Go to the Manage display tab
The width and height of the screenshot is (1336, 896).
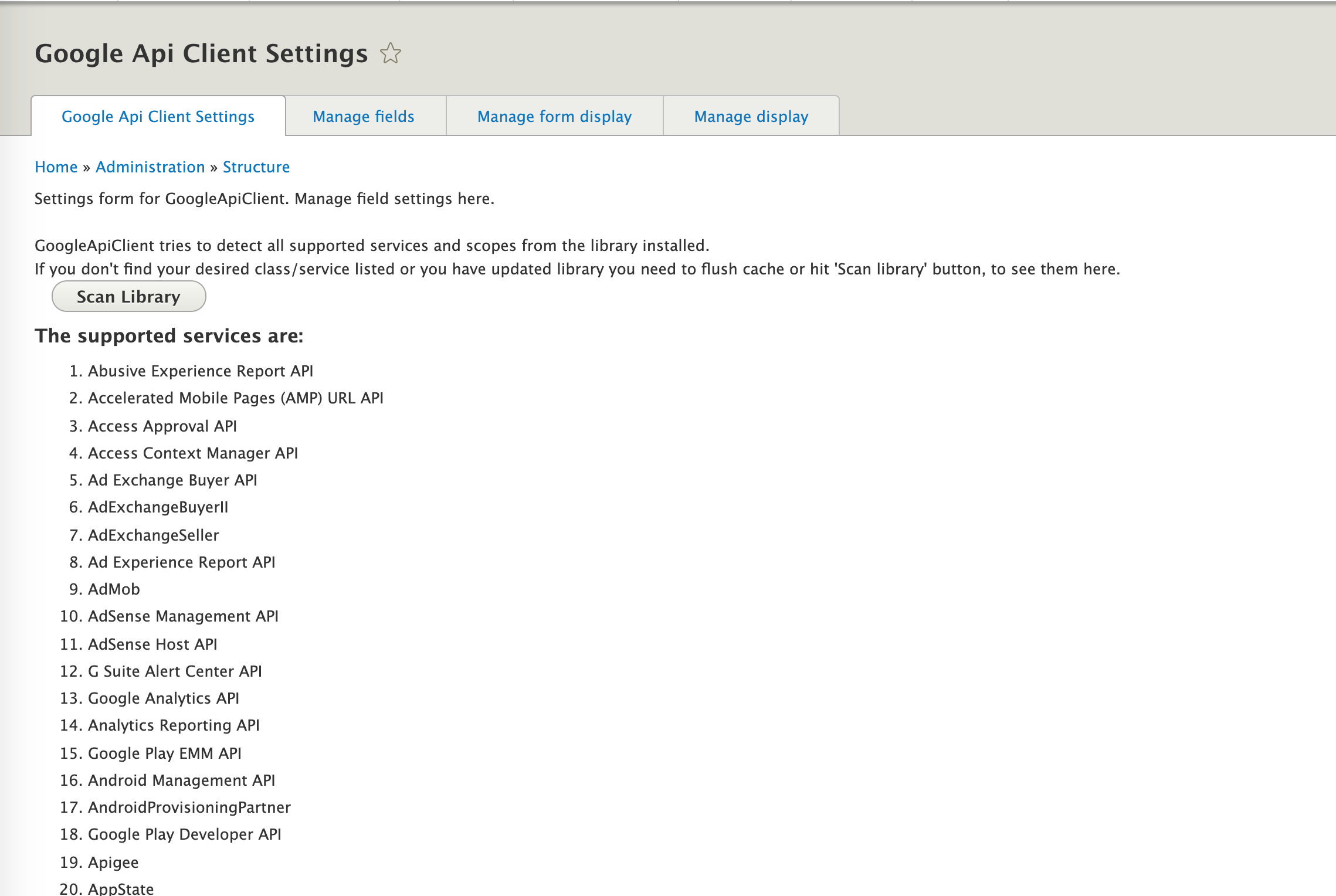pos(751,117)
